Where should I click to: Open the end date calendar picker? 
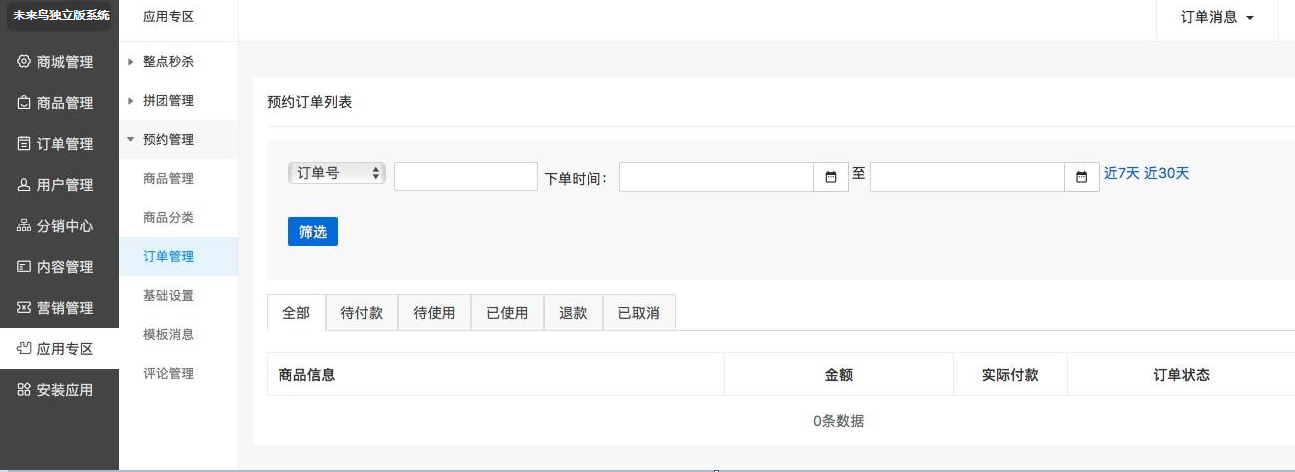1081,177
